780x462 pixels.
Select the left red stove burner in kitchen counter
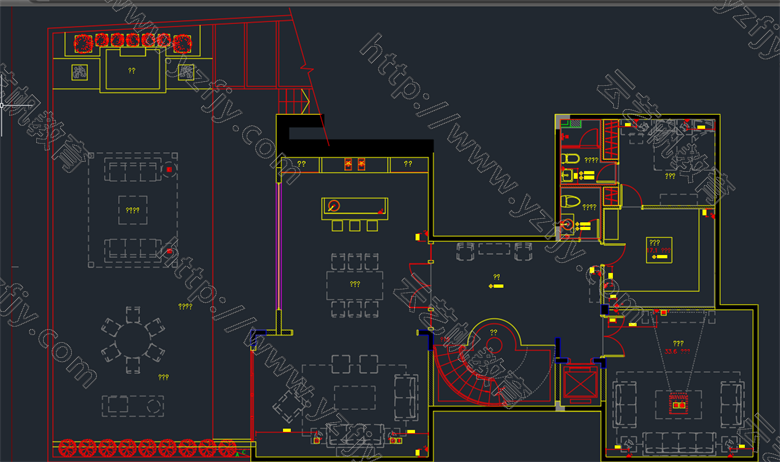(348, 164)
